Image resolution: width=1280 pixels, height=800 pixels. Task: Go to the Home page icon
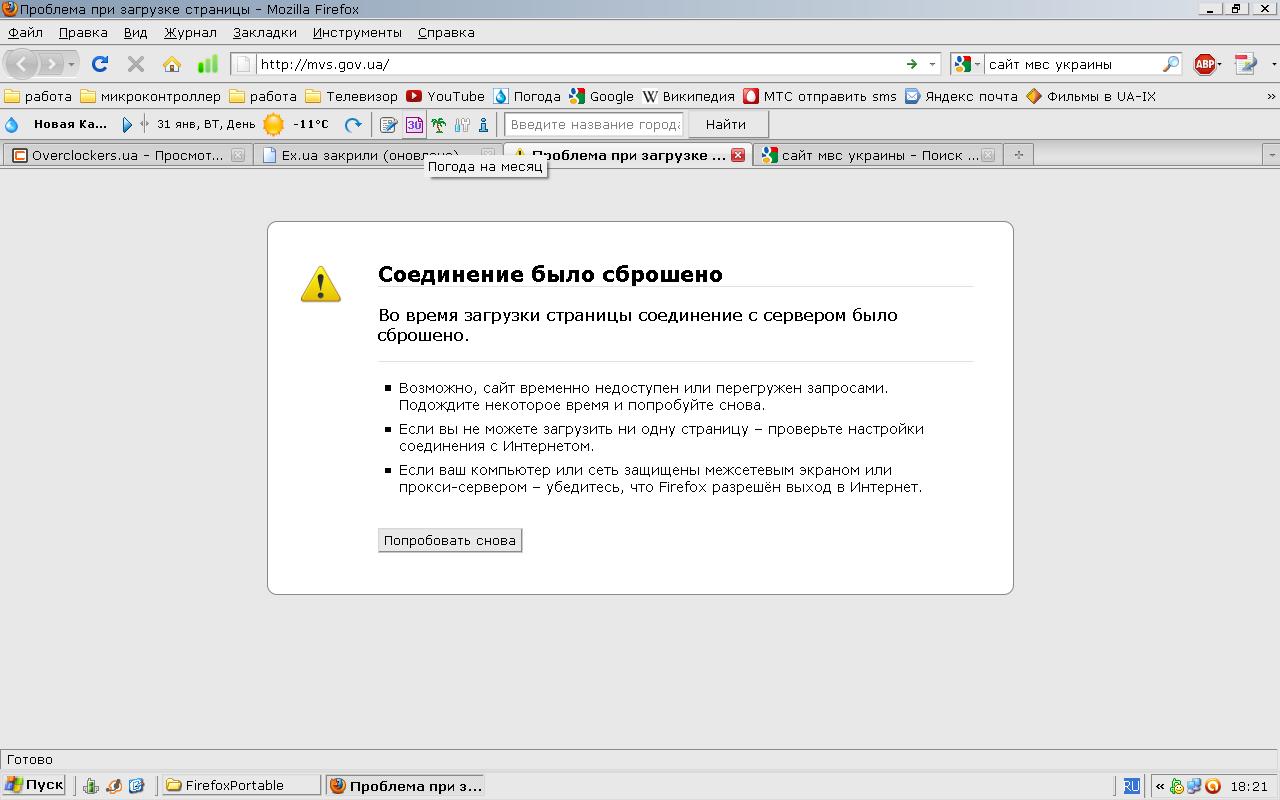tap(172, 64)
